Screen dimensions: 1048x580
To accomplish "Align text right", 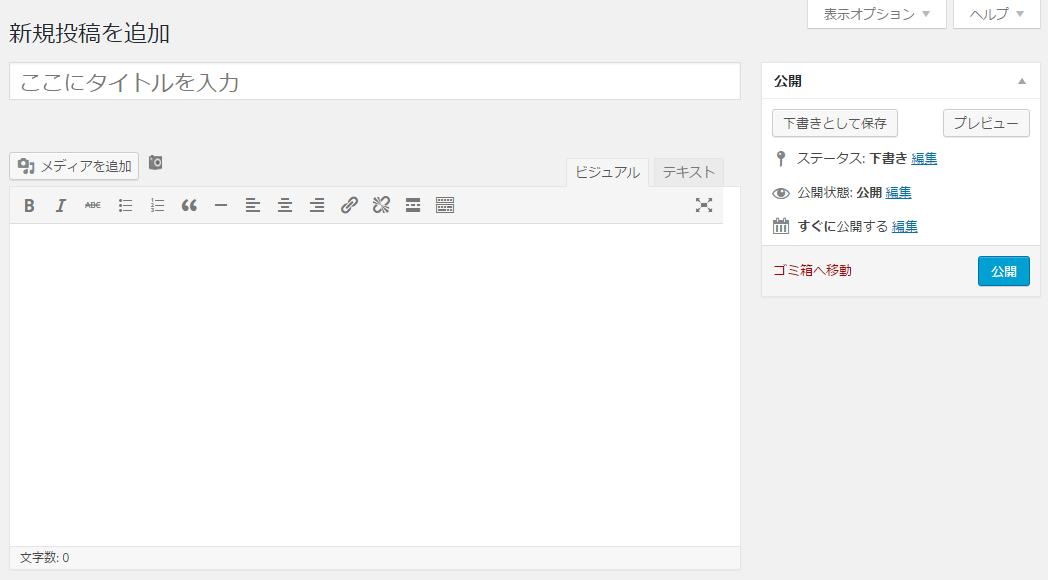I will [x=317, y=205].
